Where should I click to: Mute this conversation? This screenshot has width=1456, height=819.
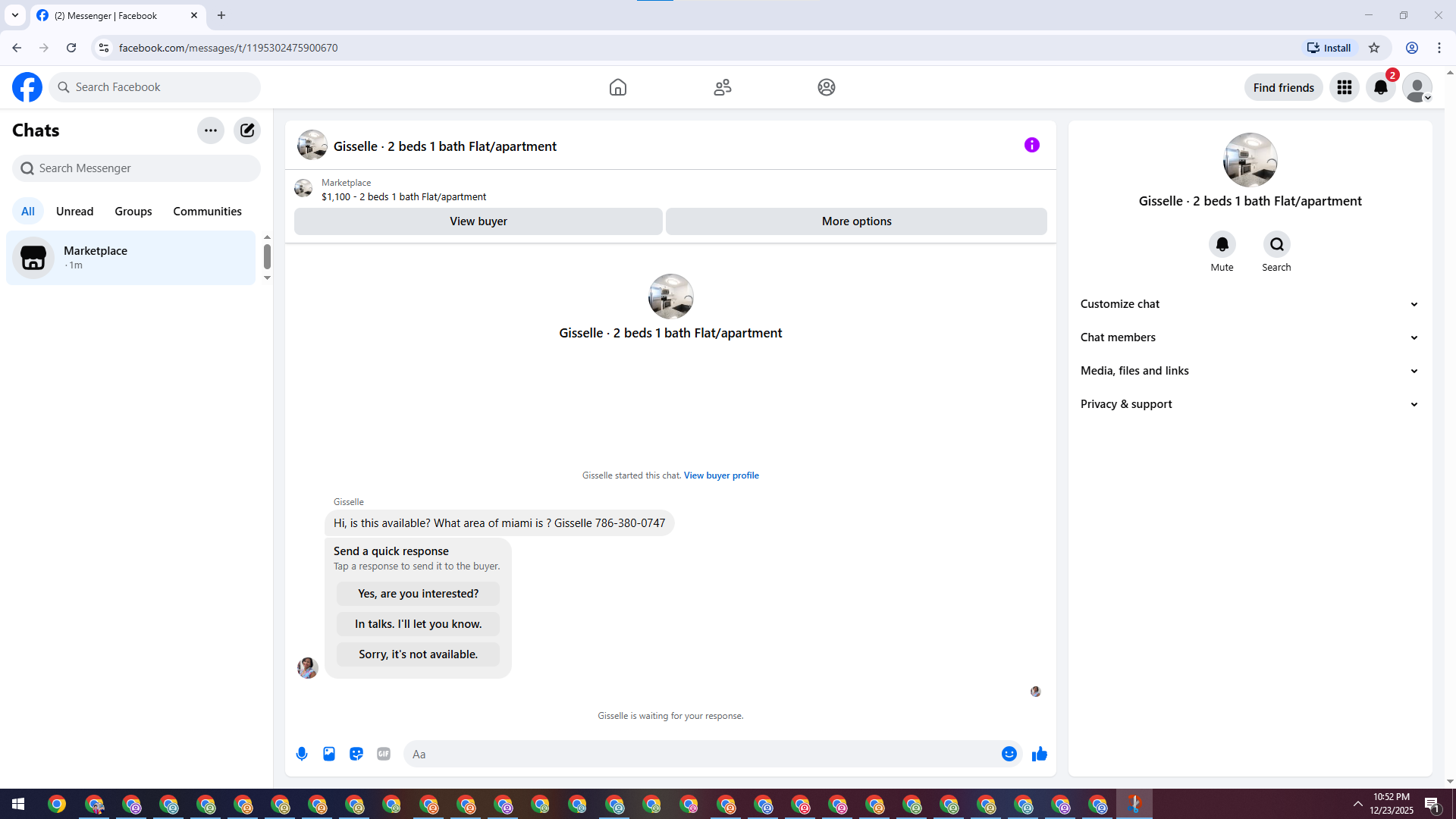click(1222, 245)
